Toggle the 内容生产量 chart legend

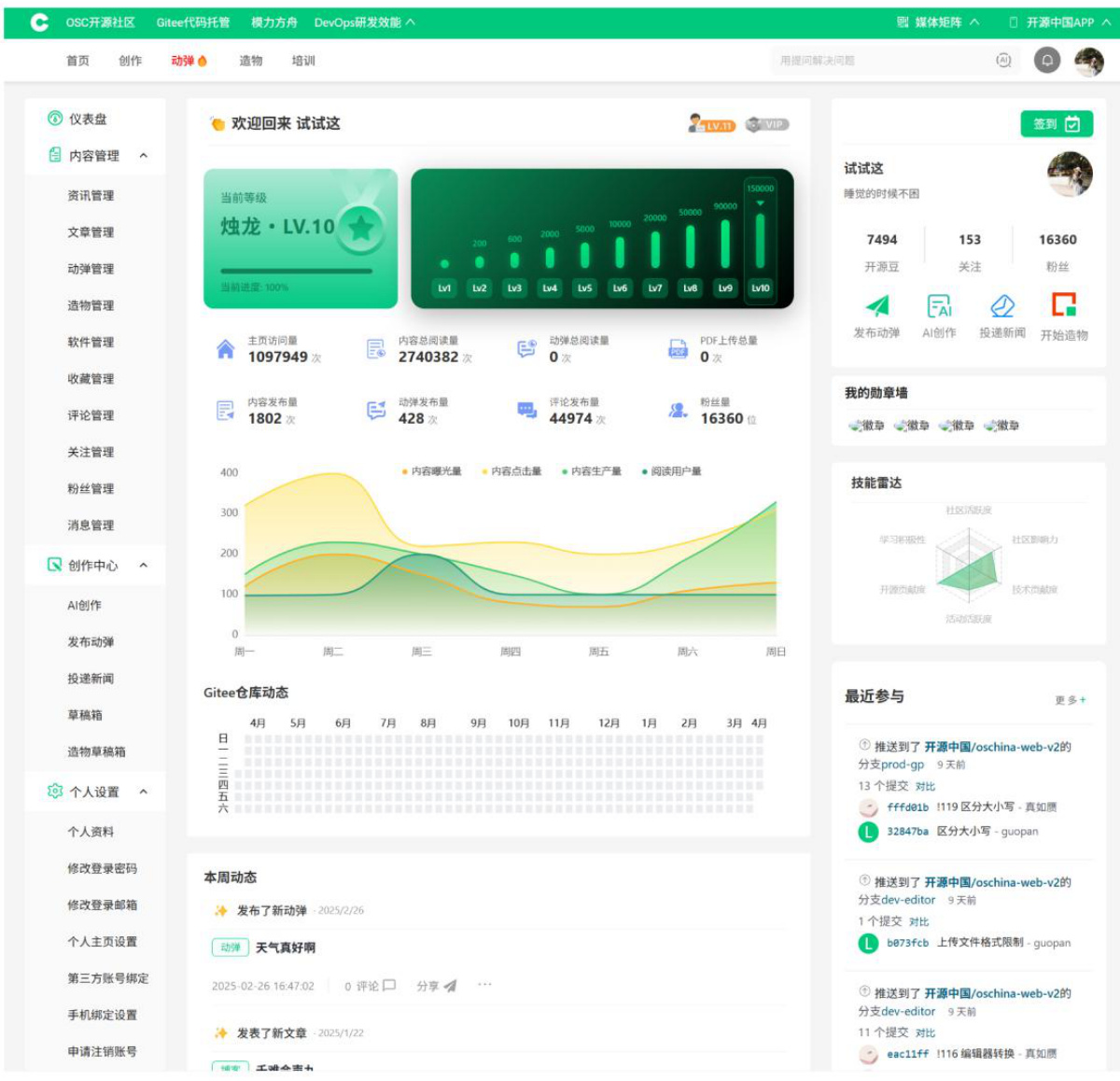point(592,471)
